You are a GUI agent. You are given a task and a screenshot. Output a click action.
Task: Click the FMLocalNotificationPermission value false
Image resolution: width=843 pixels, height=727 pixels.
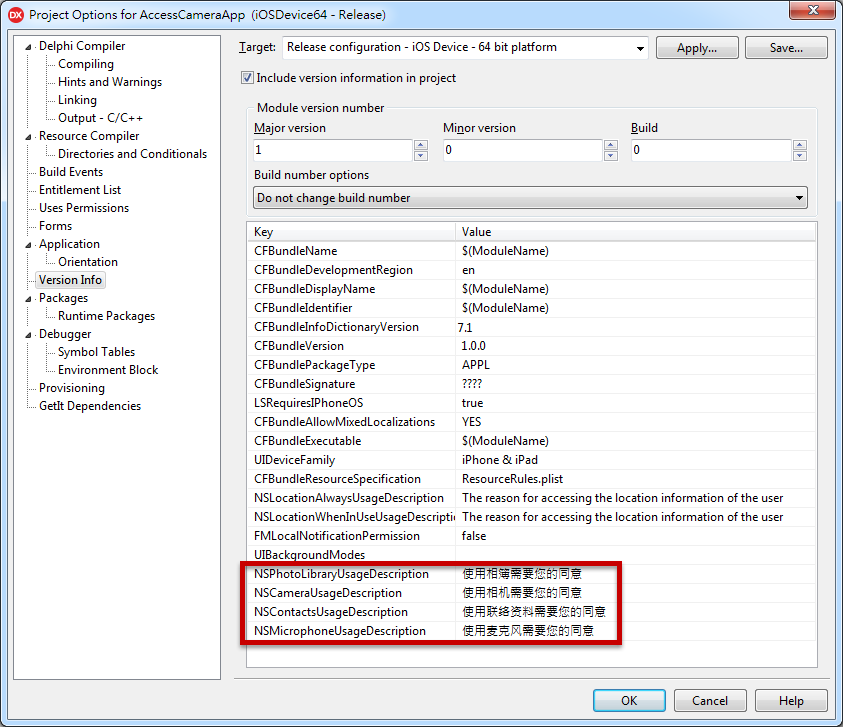474,536
